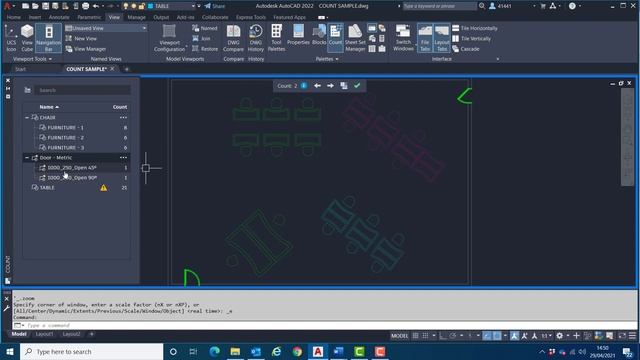
Task: Click in the Count palette search field
Action: [82, 90]
